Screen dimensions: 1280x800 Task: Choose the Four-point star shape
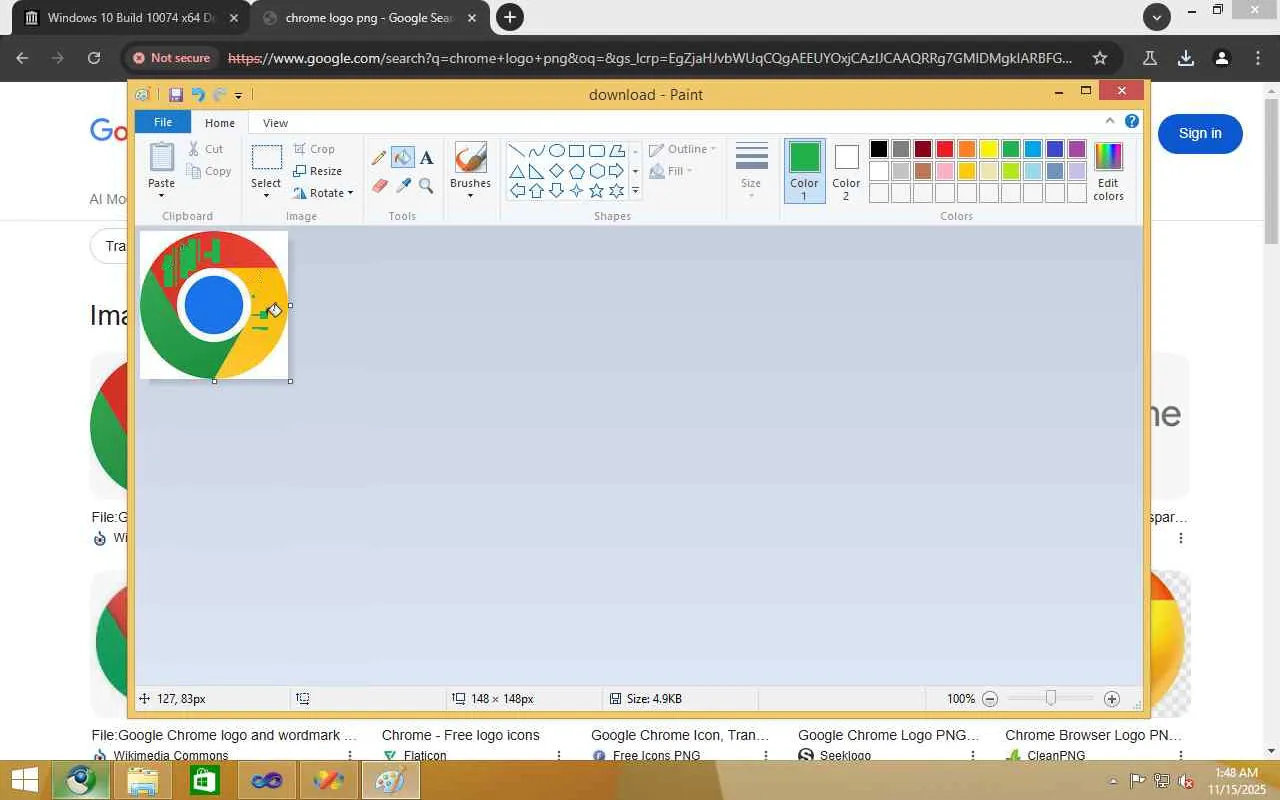click(x=577, y=191)
